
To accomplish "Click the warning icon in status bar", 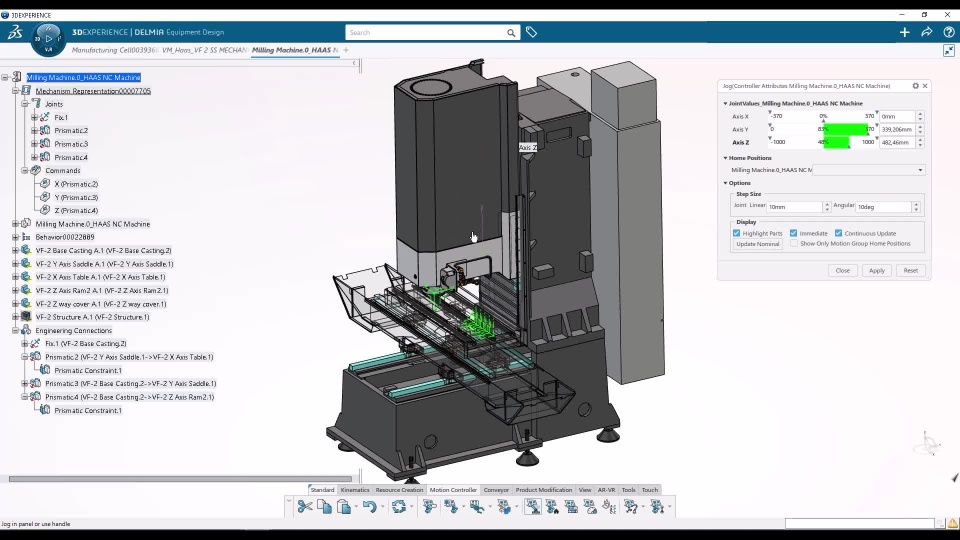I will (953, 523).
